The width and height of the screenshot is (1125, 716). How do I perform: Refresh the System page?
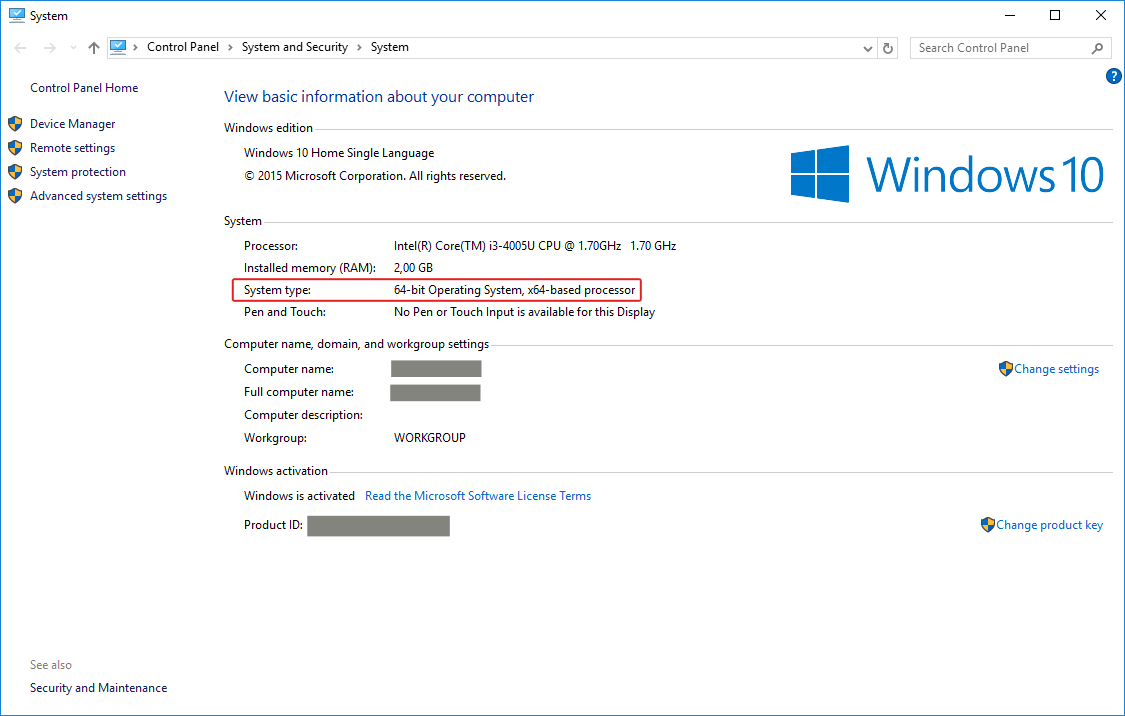[x=888, y=48]
